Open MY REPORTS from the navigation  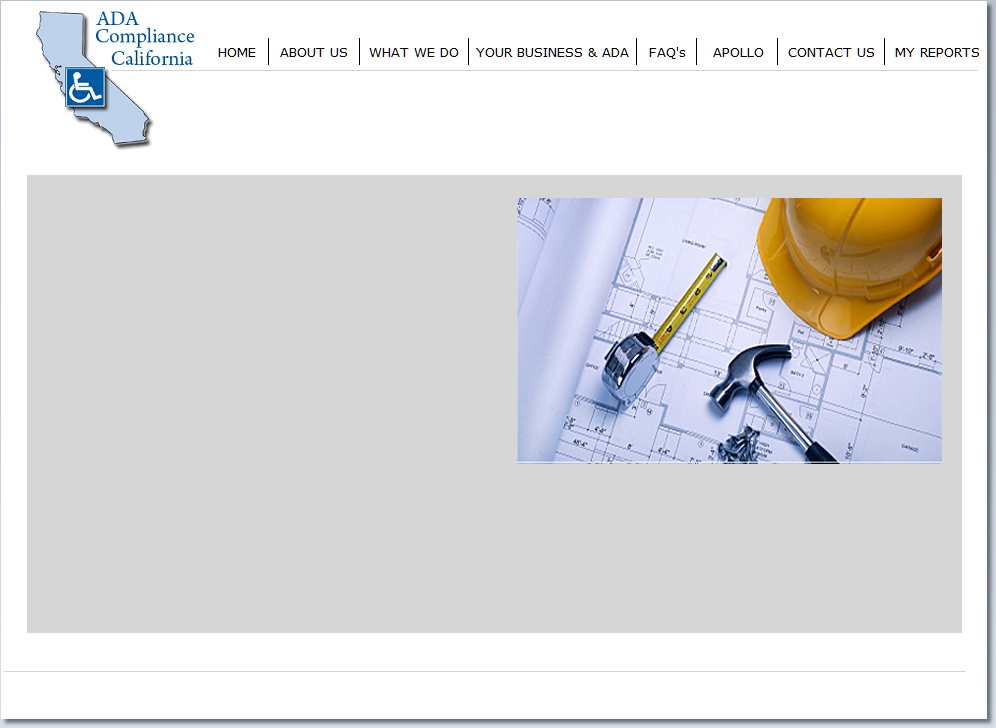(937, 53)
